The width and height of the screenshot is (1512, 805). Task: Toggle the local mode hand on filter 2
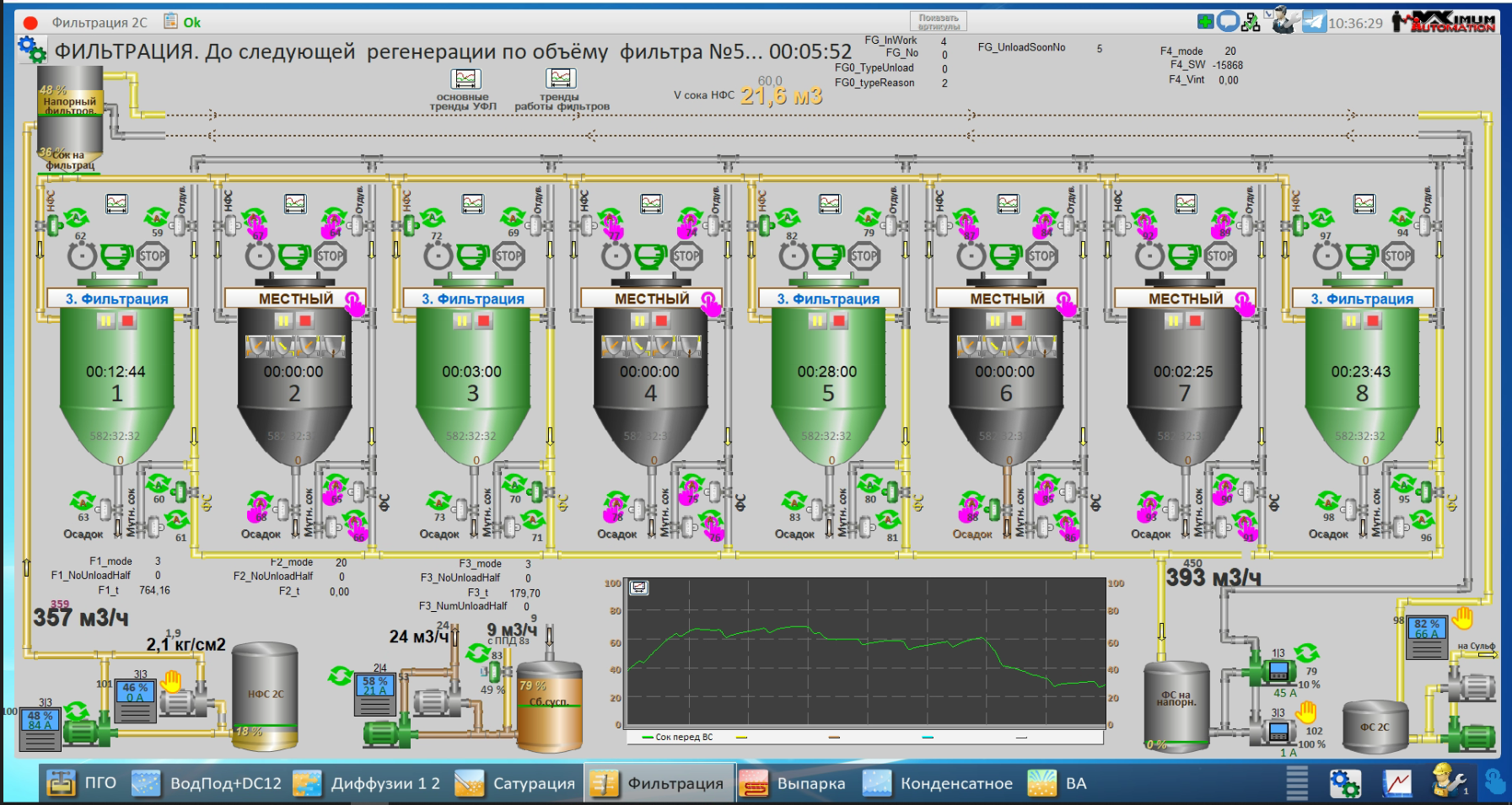point(354,303)
